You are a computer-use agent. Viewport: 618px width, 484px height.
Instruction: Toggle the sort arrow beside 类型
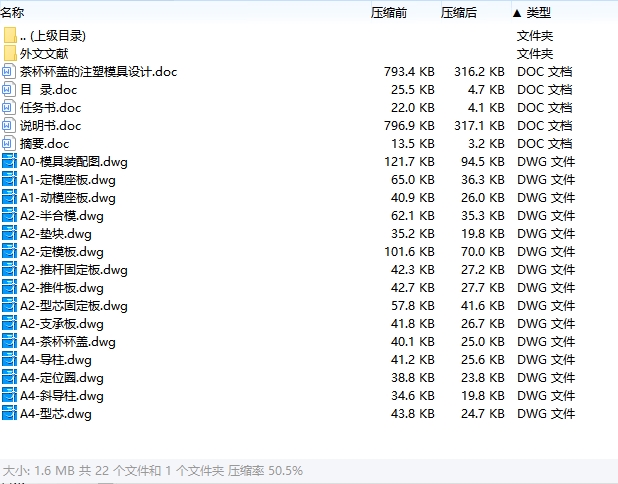pos(517,13)
